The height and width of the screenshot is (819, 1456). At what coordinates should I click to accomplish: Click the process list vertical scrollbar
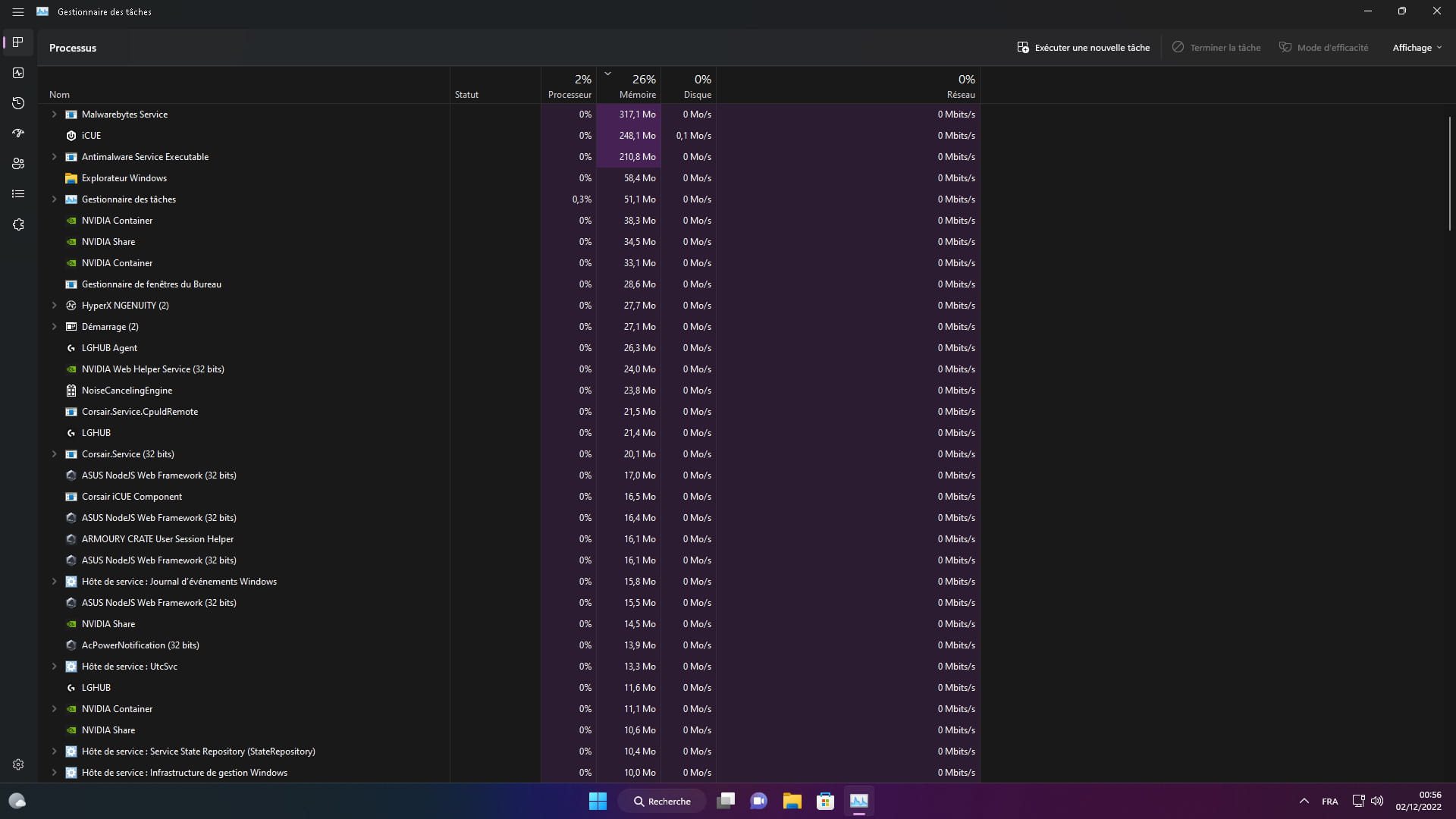(x=1449, y=173)
